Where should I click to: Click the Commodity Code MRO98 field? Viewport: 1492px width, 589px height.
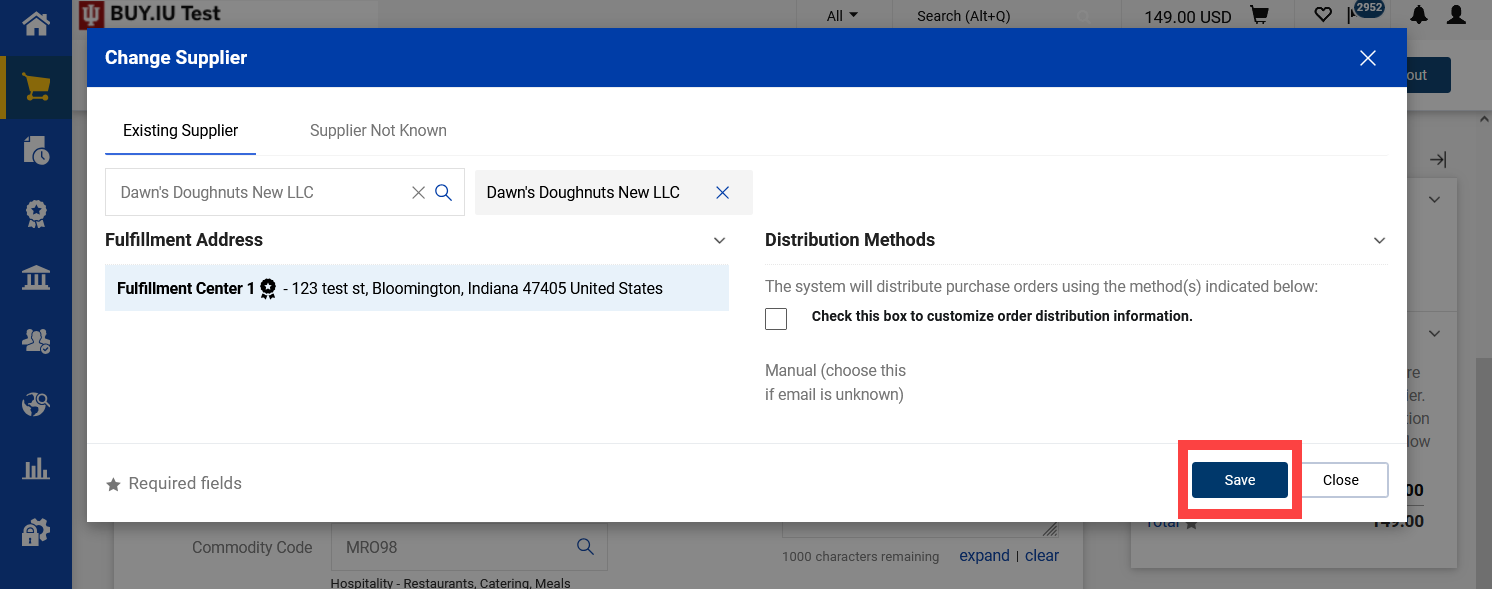click(x=469, y=547)
